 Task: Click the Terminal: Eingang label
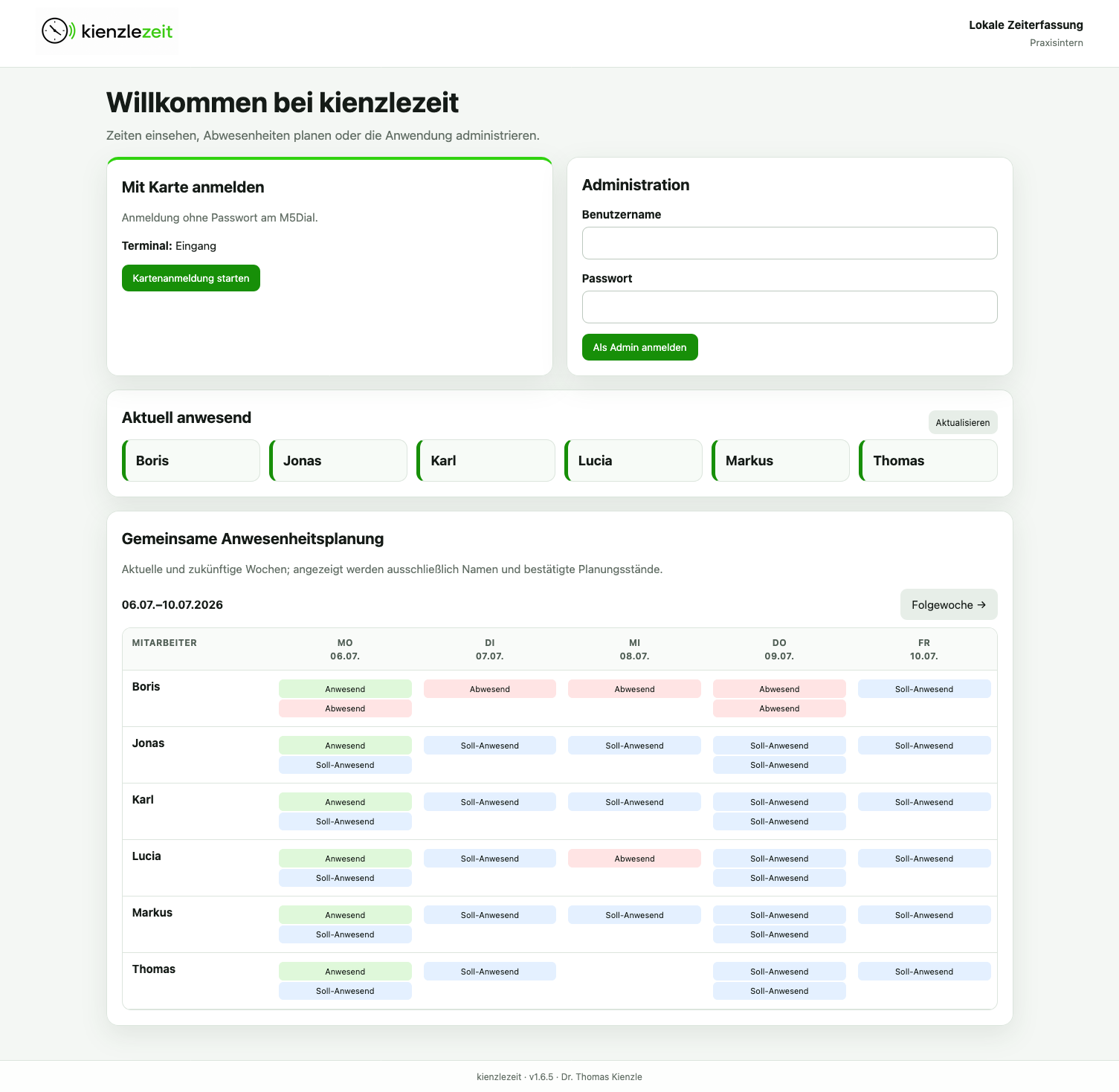tap(169, 246)
